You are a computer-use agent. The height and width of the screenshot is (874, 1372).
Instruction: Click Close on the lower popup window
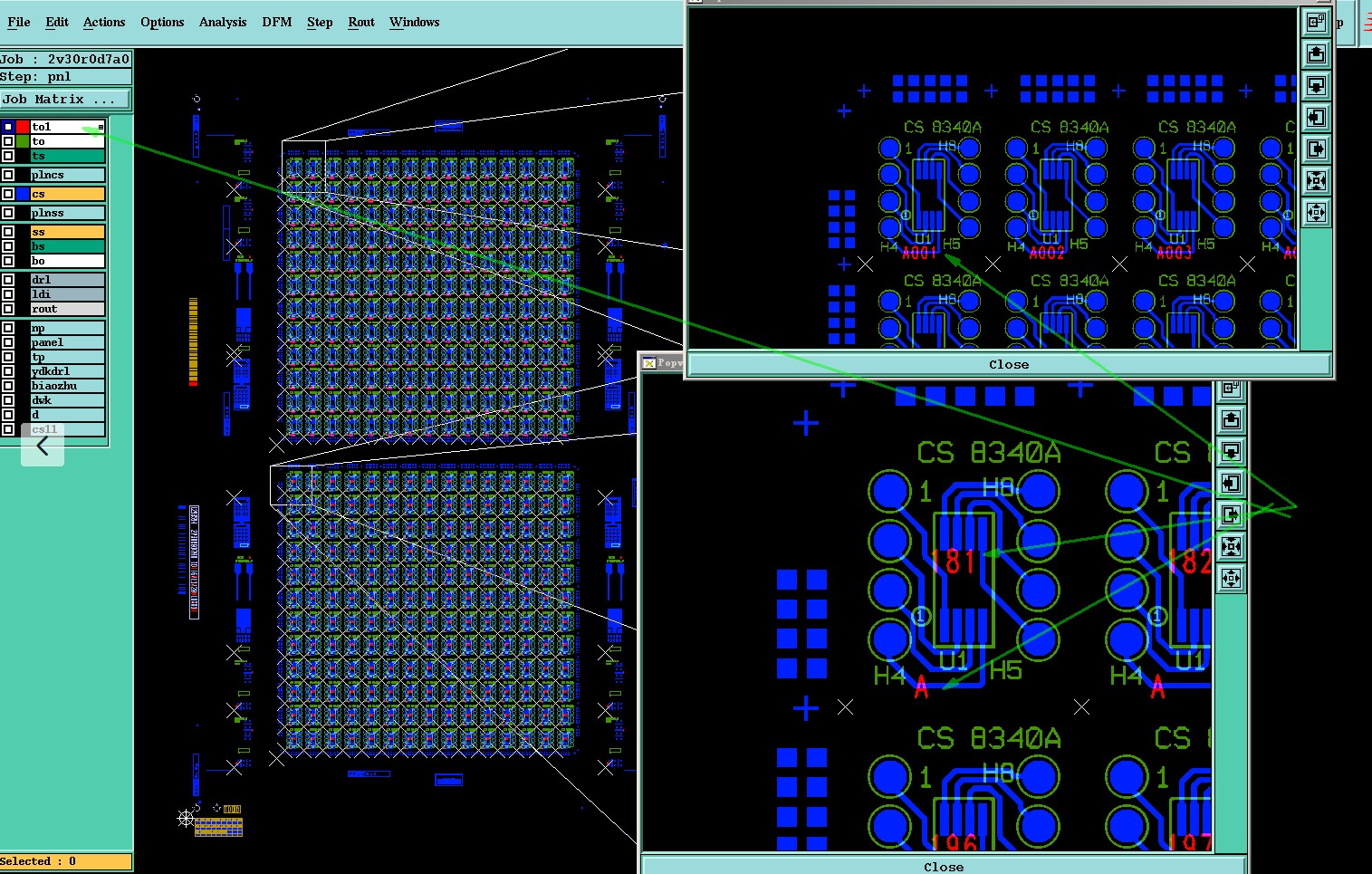(944, 866)
